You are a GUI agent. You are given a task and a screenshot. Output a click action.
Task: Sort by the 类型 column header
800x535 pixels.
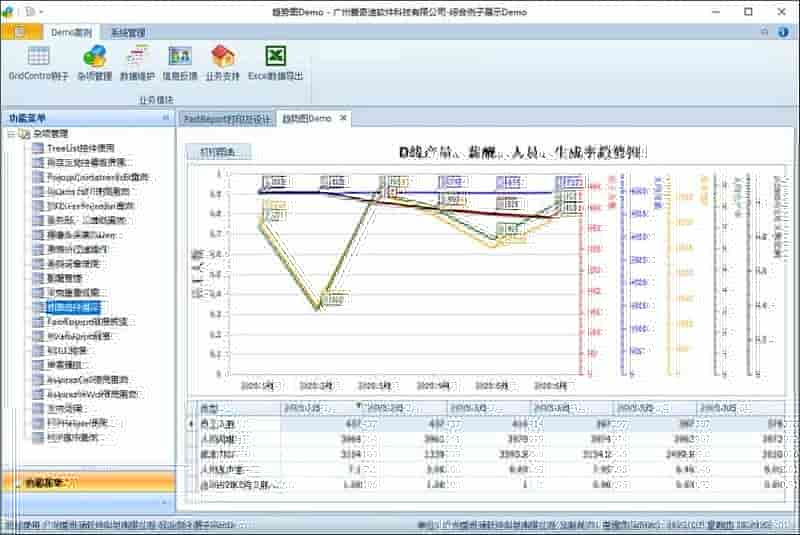tap(239, 408)
